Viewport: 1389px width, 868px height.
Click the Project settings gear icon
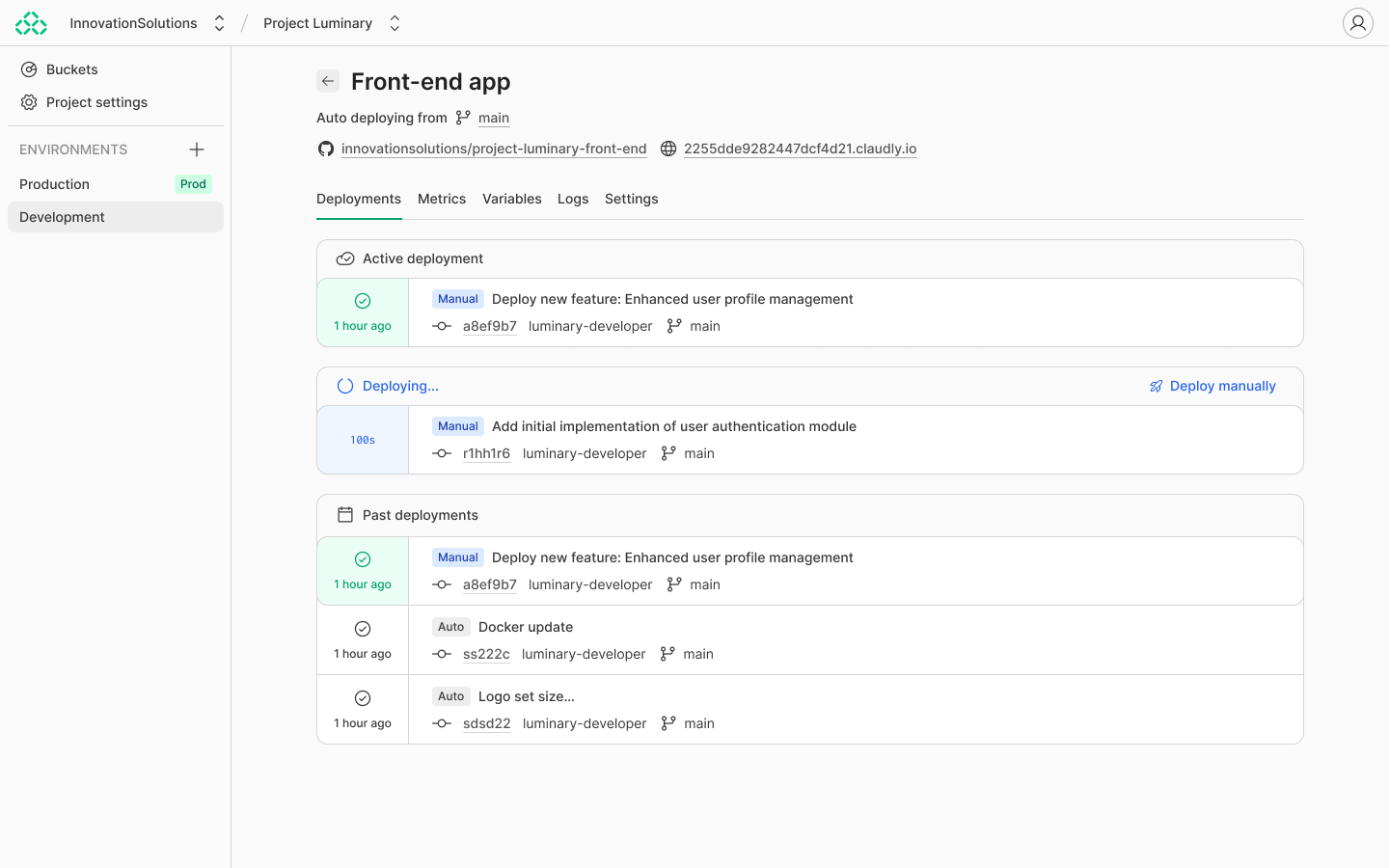(x=29, y=102)
